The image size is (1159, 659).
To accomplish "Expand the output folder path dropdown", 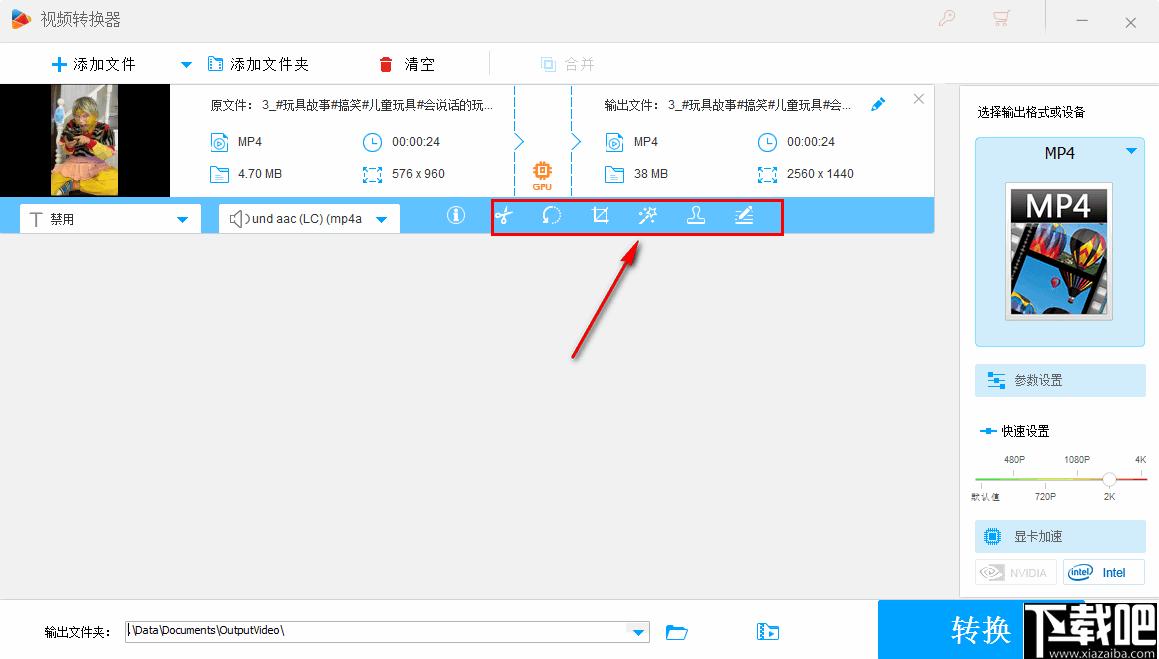I will point(637,632).
